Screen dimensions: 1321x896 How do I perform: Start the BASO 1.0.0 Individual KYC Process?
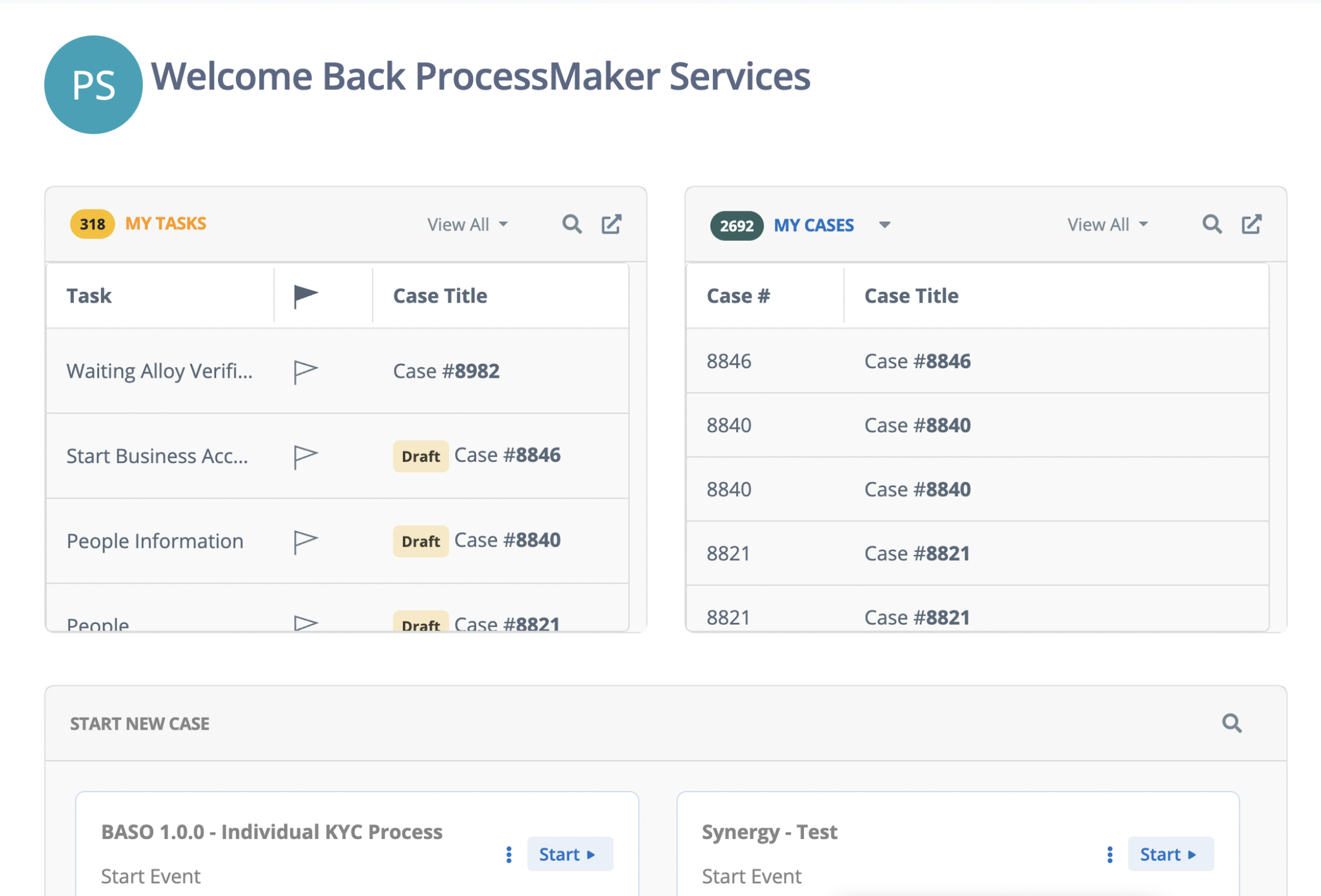coord(570,854)
